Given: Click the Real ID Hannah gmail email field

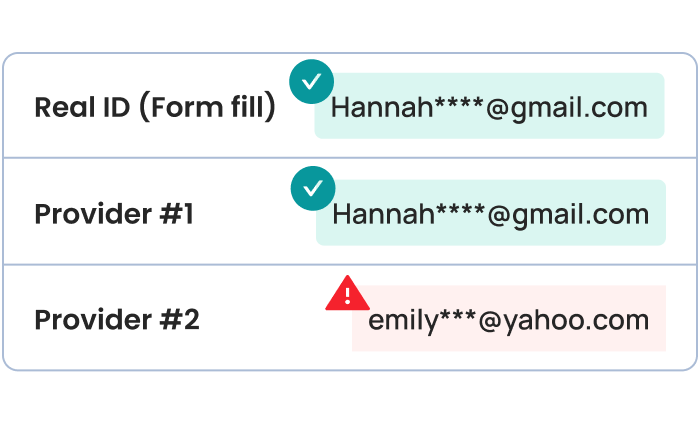Looking at the screenshot, I should [489, 107].
